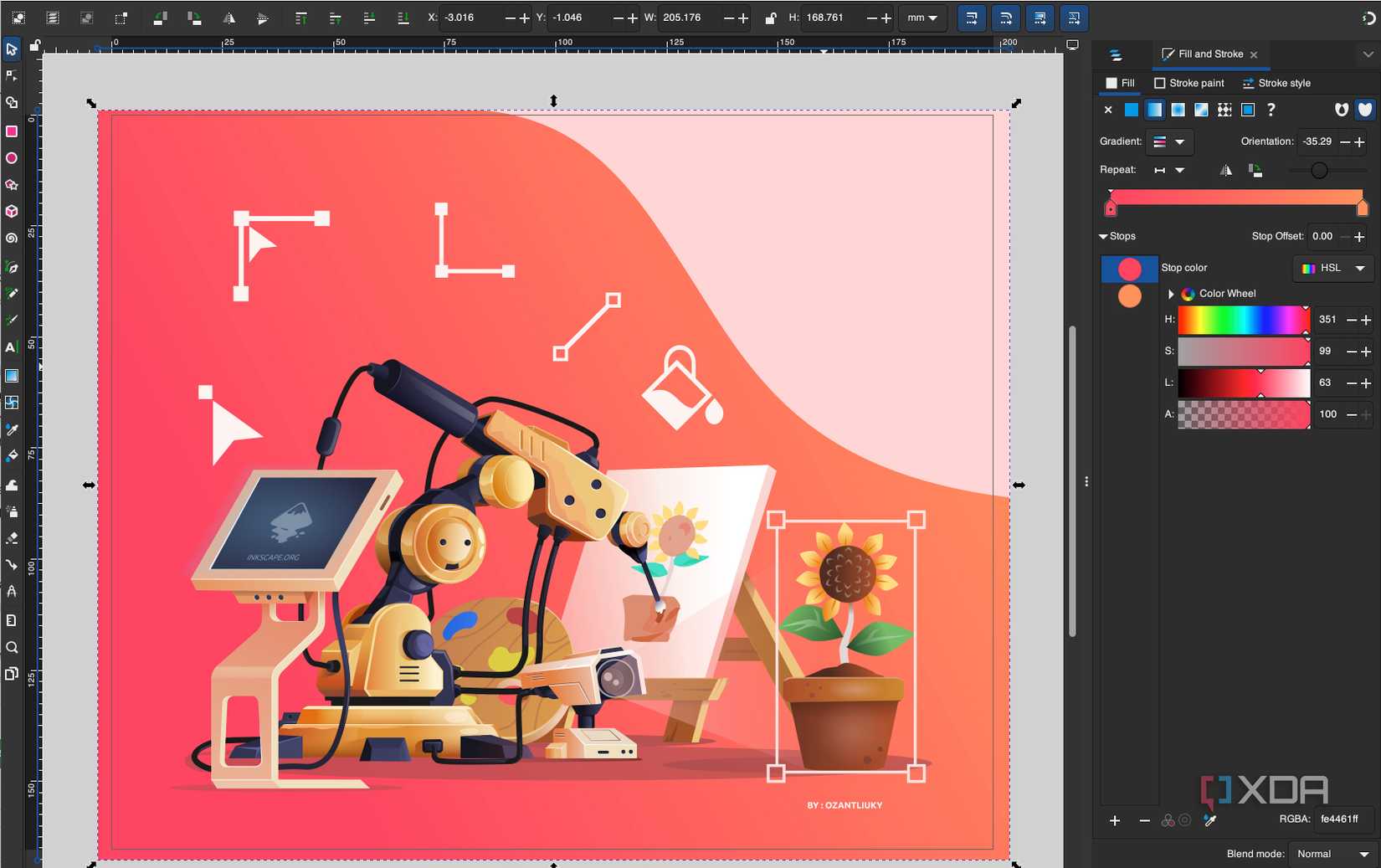Select the orange gradient stop swatch

tap(1129, 295)
